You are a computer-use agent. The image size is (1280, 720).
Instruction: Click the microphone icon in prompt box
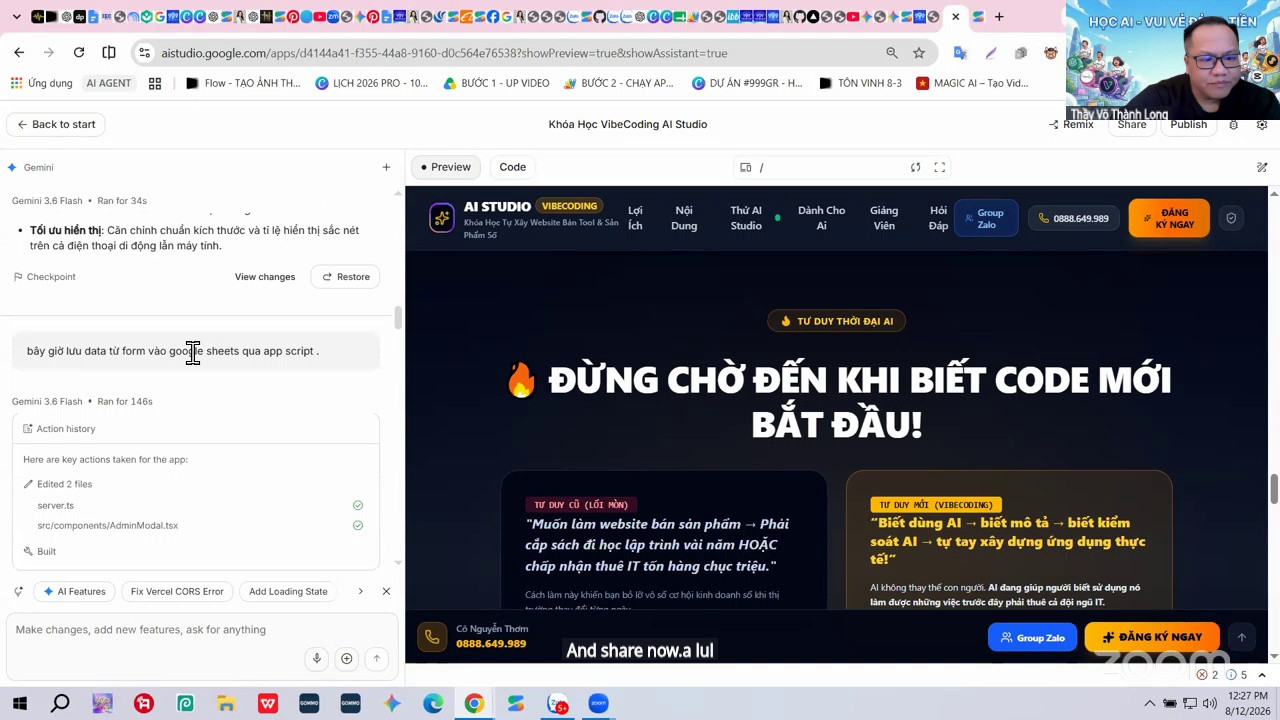click(317, 658)
